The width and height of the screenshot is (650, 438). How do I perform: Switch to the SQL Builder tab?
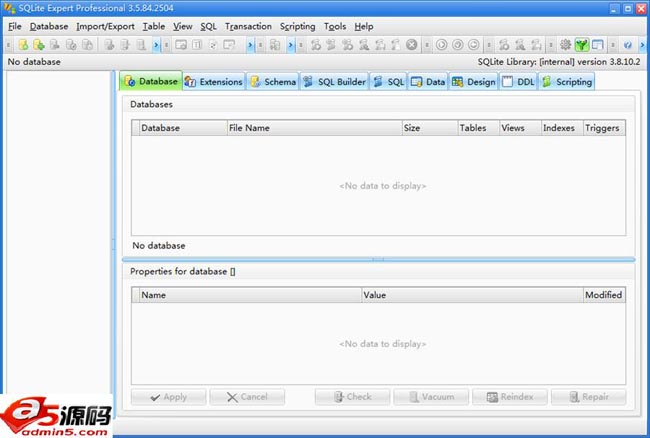335,82
